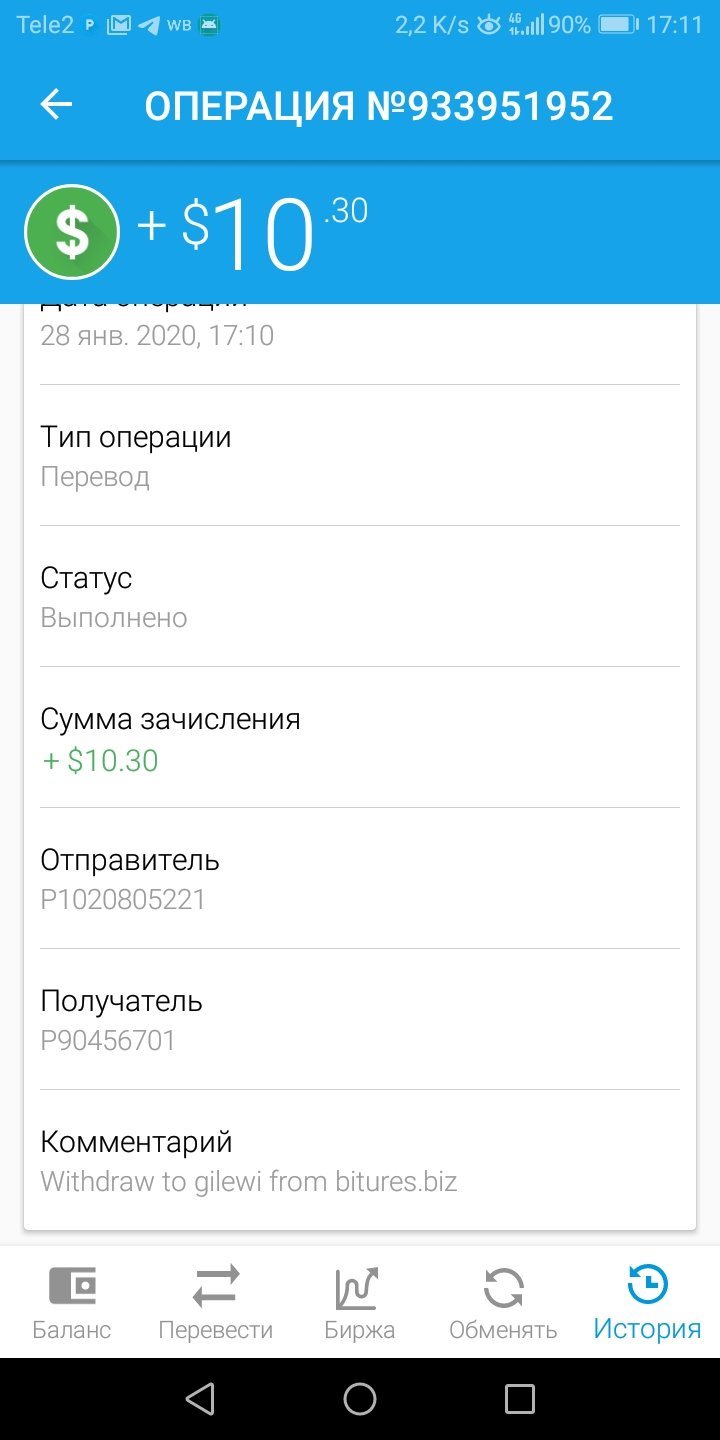Select sender account P1020805221
The image size is (720, 1440).
click(123, 899)
